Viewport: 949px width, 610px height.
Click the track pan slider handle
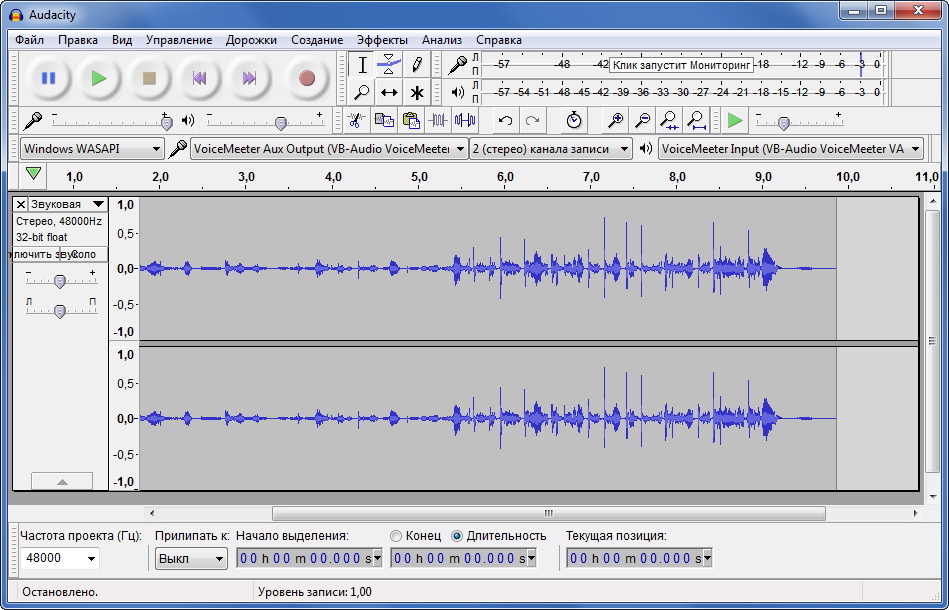(59, 311)
